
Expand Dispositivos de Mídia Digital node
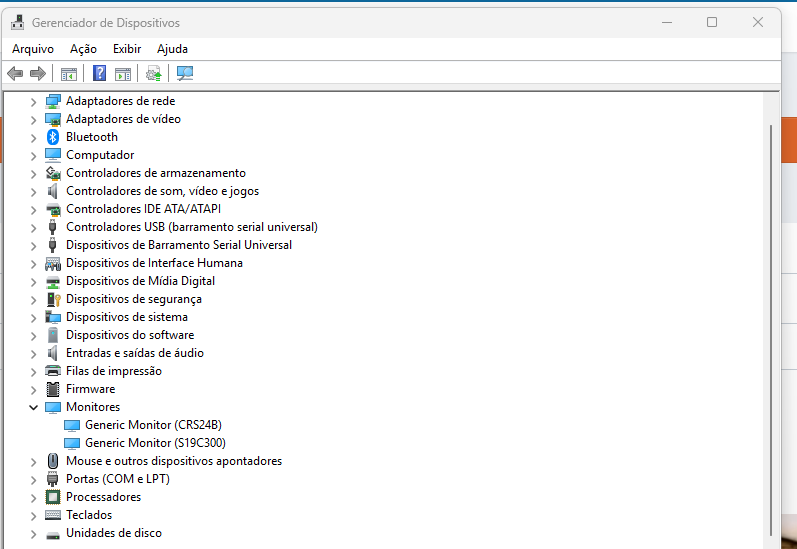(x=34, y=282)
